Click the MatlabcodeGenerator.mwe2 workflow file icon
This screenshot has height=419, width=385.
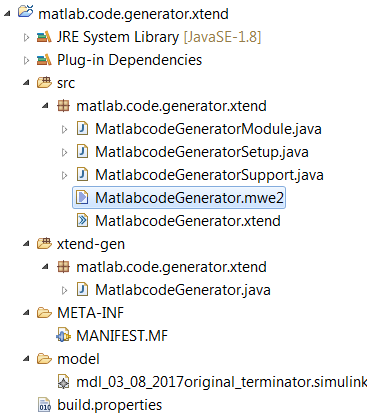pos(82,198)
